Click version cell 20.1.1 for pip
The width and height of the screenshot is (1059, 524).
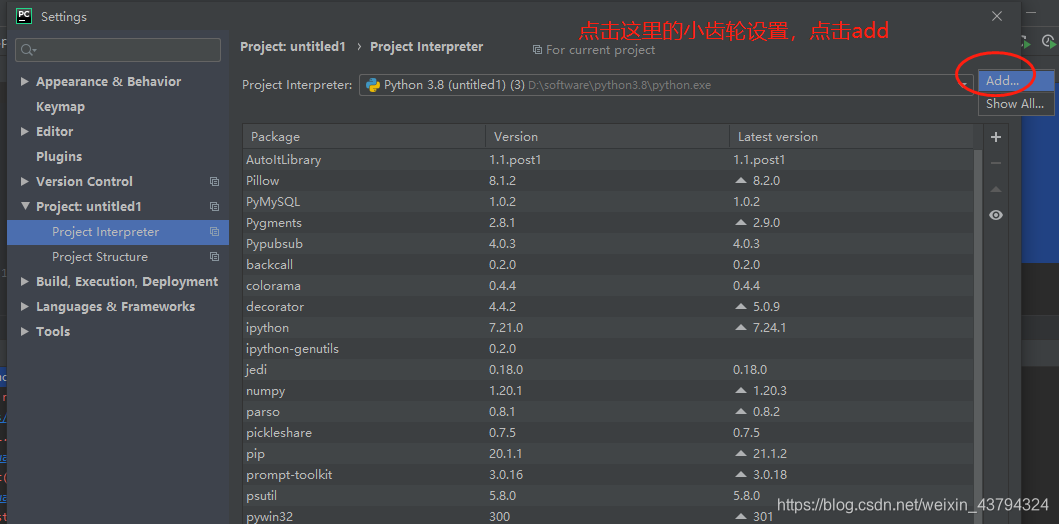506,454
